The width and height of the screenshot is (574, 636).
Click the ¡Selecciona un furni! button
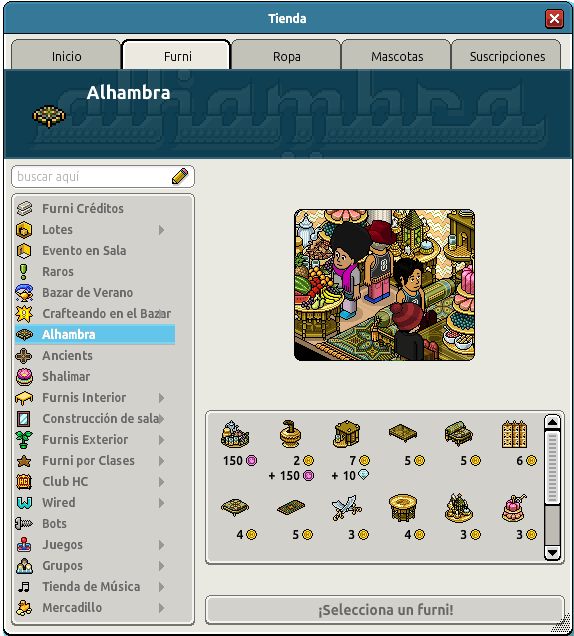pos(385,610)
